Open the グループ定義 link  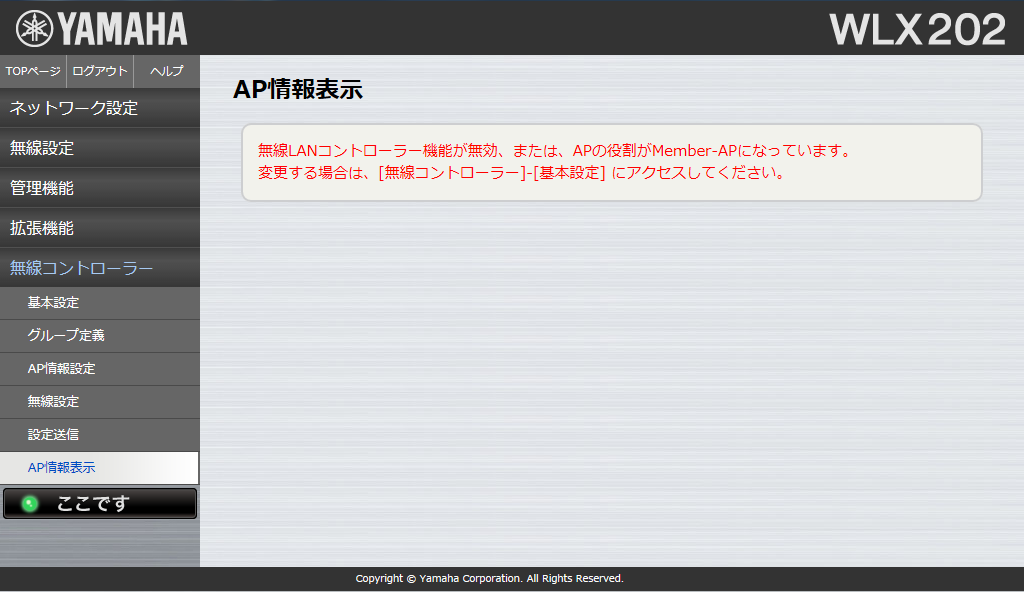tap(60, 337)
